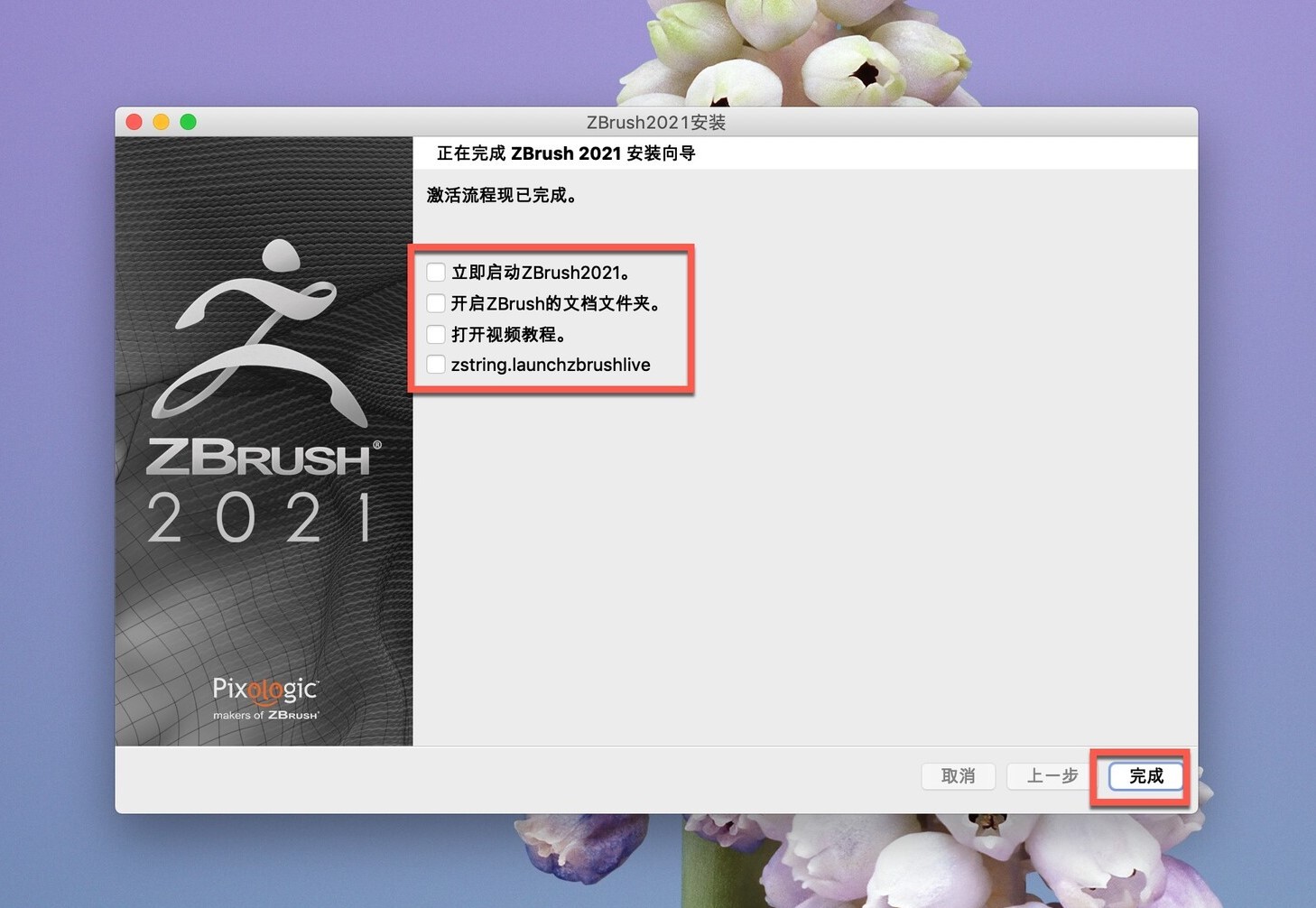Click the Pixologic logo
This screenshot has height=908, width=1316.
tap(264, 690)
